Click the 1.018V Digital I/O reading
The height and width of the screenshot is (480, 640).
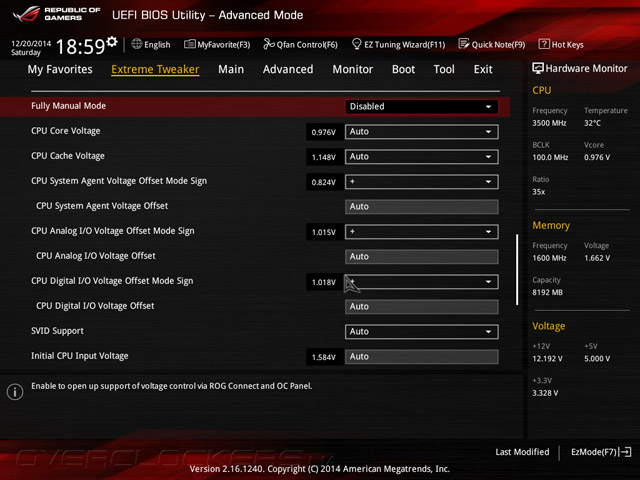point(324,282)
